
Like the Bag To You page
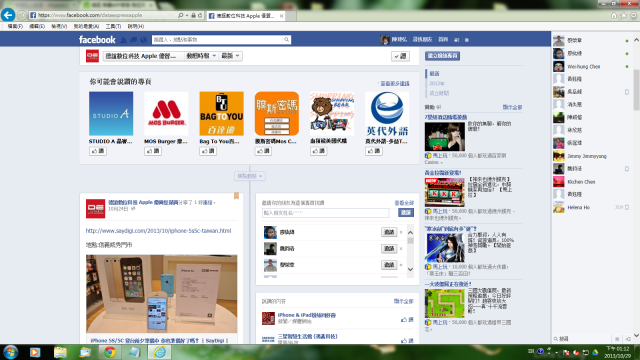[x=208, y=151]
